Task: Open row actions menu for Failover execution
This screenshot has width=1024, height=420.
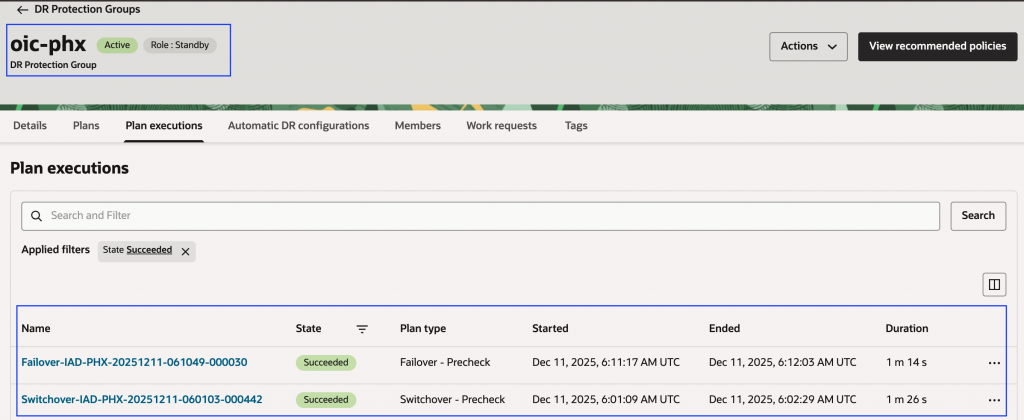Action: (993, 363)
